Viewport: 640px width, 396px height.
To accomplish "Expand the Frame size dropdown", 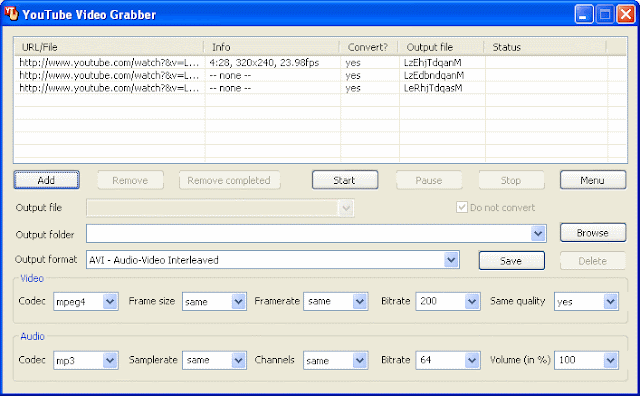I will click(x=238, y=302).
